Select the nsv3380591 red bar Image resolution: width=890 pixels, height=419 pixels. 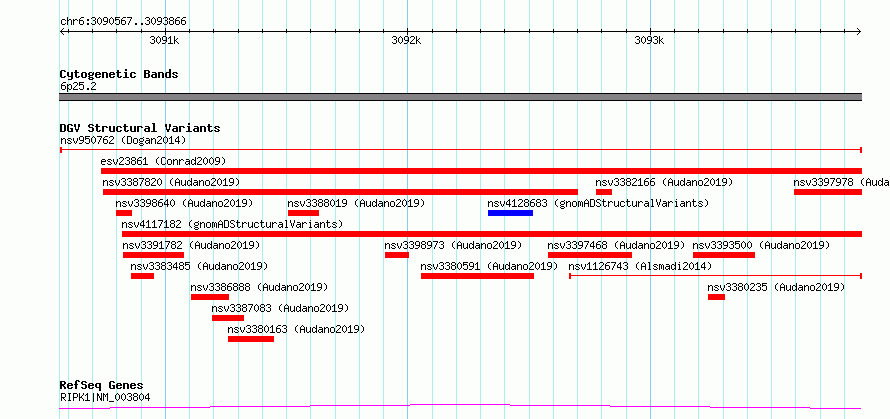[477, 276]
